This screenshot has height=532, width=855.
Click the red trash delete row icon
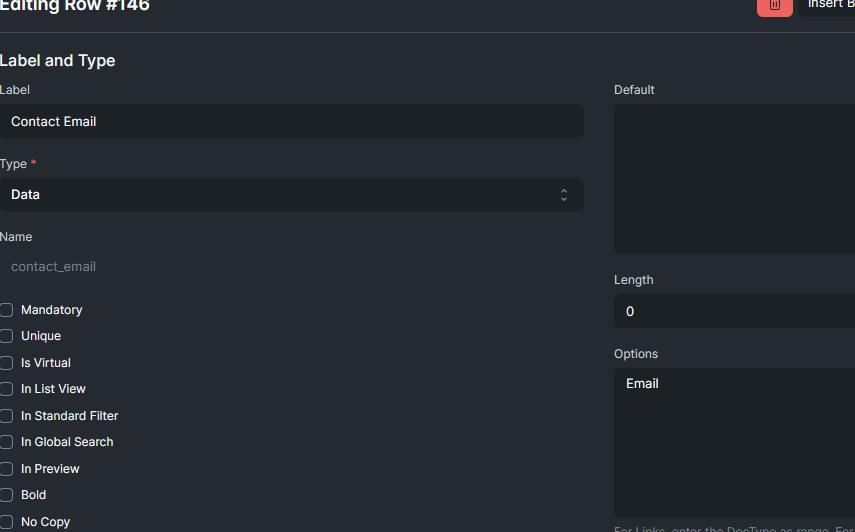point(774,6)
